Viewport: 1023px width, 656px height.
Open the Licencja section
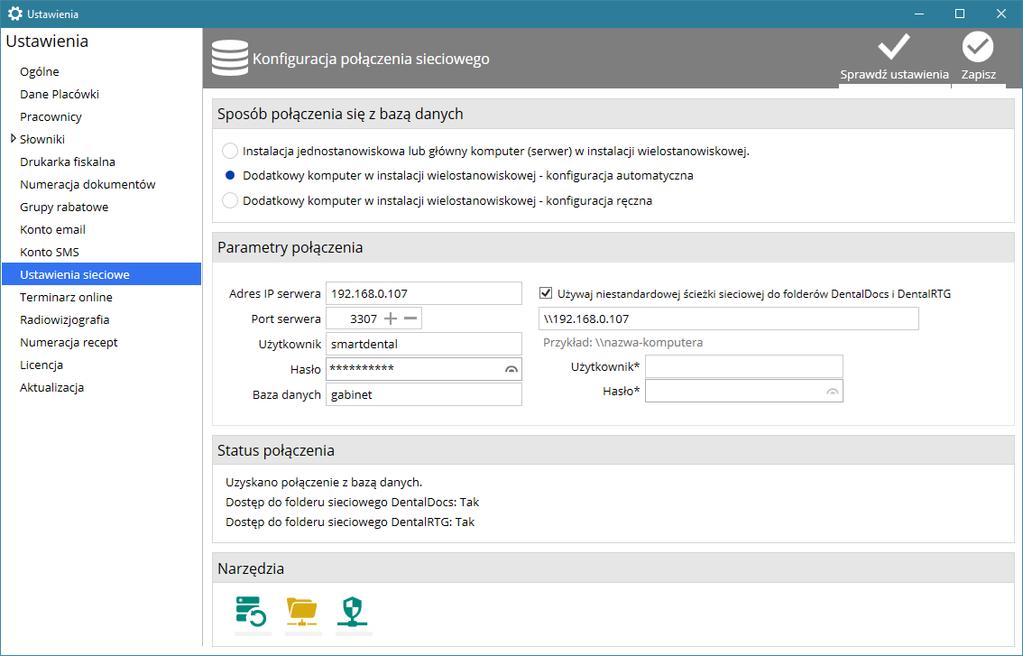pyautogui.click(x=41, y=365)
